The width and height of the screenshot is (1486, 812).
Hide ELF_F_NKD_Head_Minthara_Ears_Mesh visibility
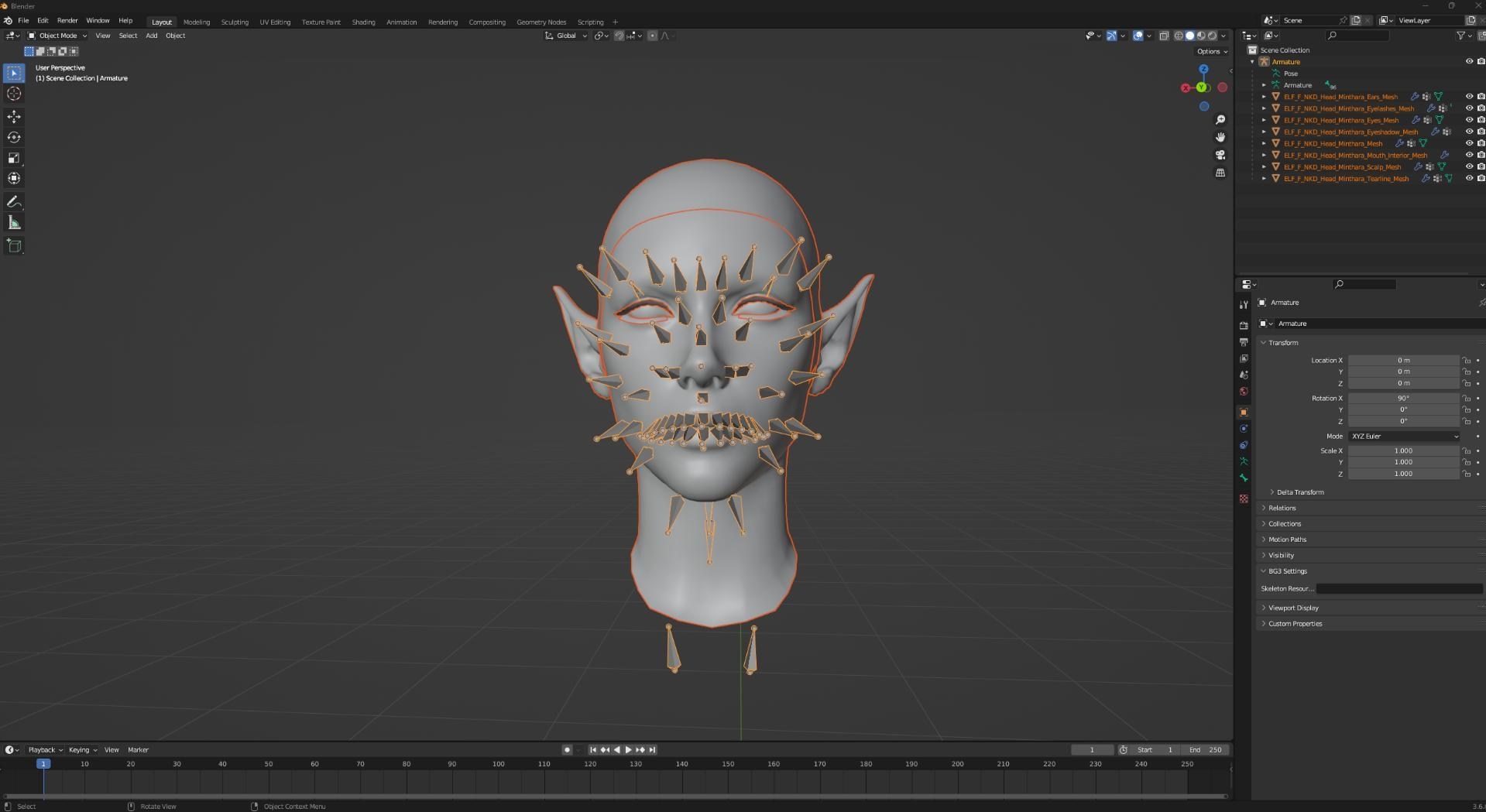click(1468, 97)
